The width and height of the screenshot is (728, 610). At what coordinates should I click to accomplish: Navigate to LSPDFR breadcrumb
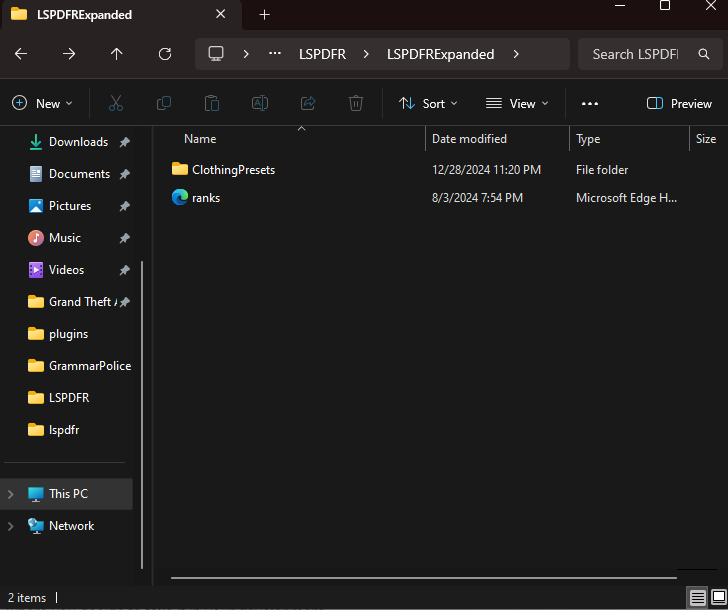[322, 54]
